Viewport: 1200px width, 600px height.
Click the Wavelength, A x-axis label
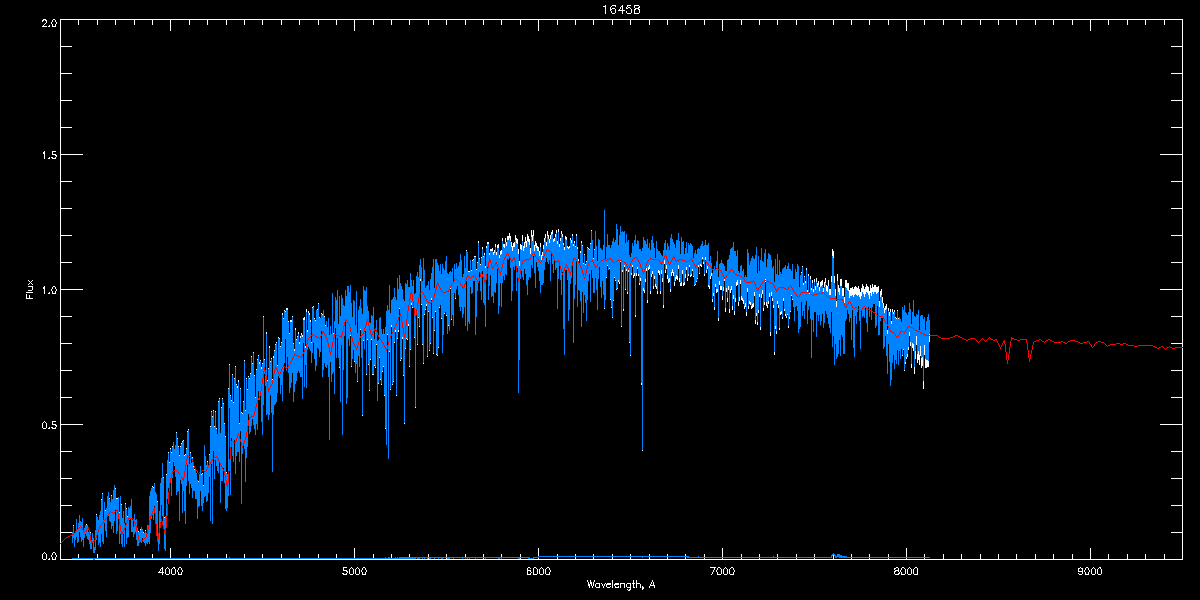tap(621, 584)
